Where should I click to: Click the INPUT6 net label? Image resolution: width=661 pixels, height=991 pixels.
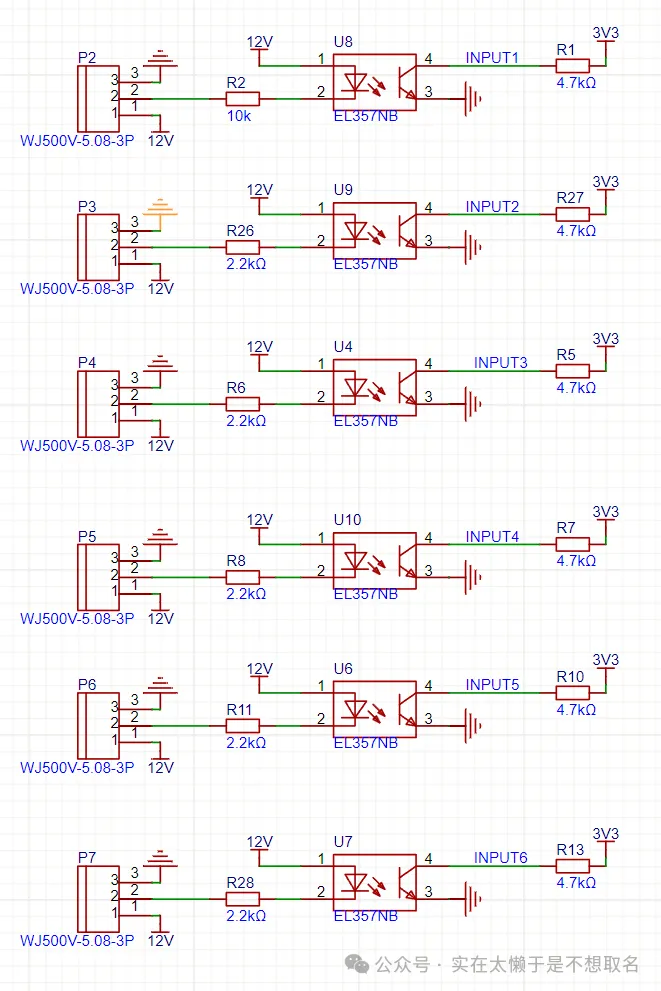click(x=500, y=857)
